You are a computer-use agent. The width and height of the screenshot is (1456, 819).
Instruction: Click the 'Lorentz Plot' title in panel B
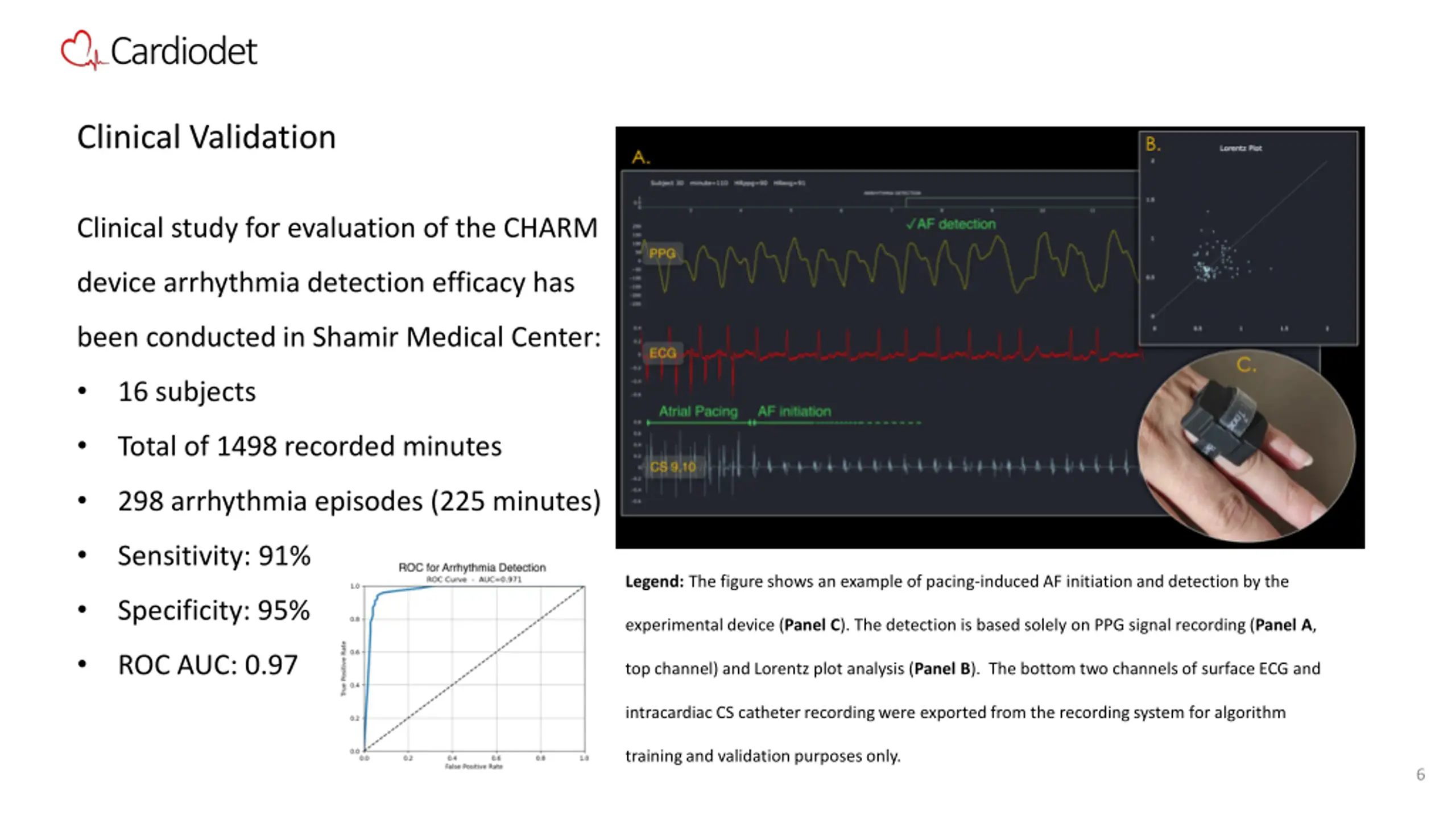(1240, 148)
